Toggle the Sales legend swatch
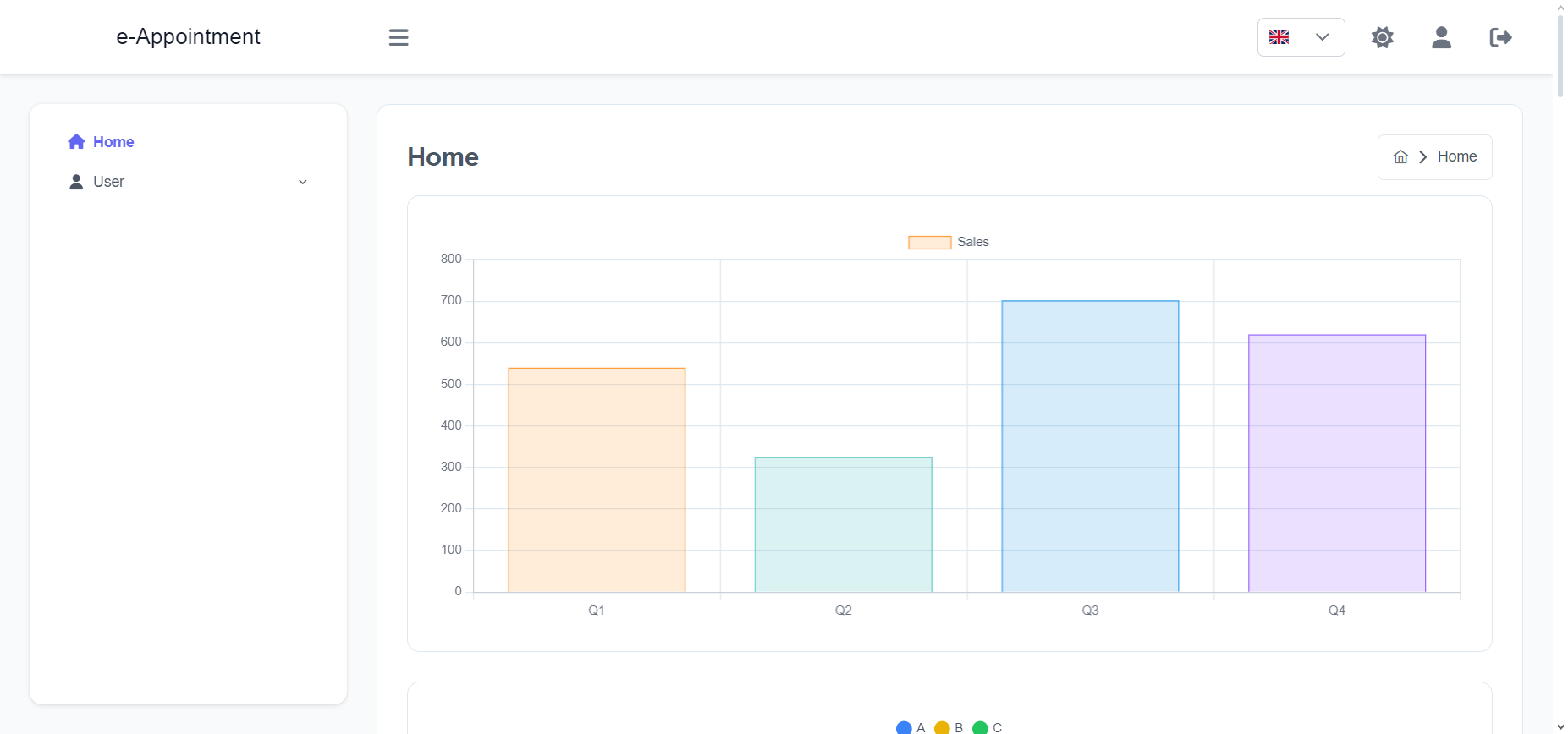1568x734 pixels. (930, 243)
